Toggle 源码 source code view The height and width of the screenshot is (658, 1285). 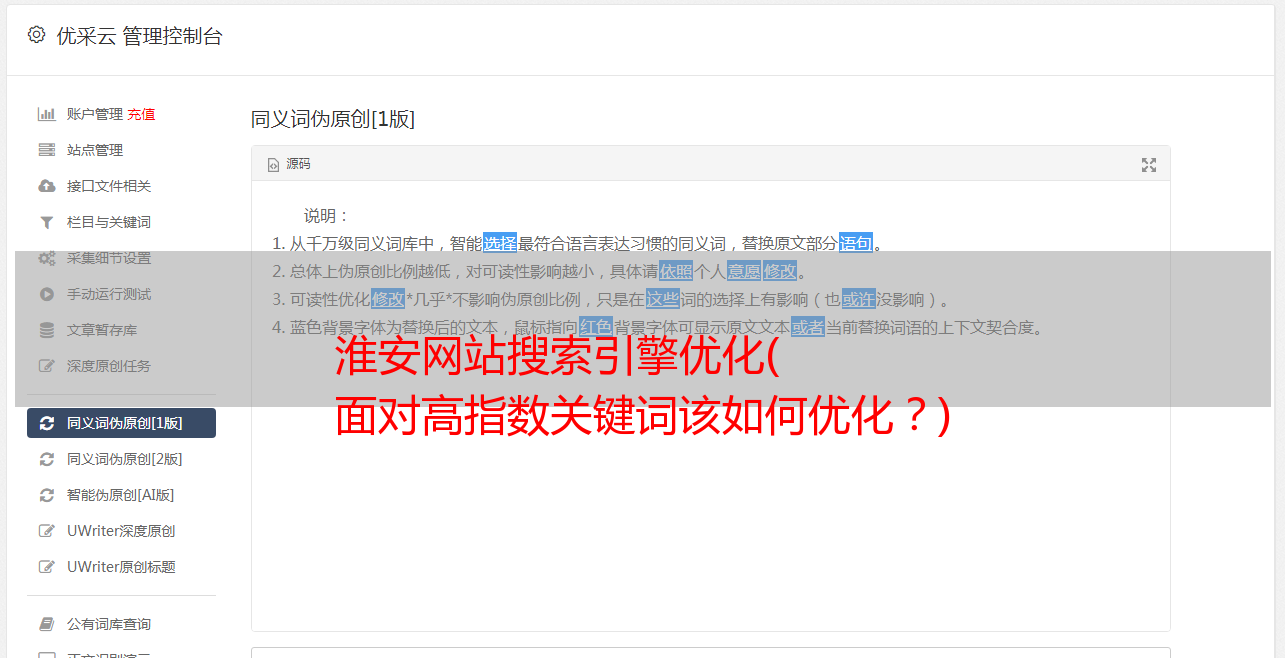289,164
